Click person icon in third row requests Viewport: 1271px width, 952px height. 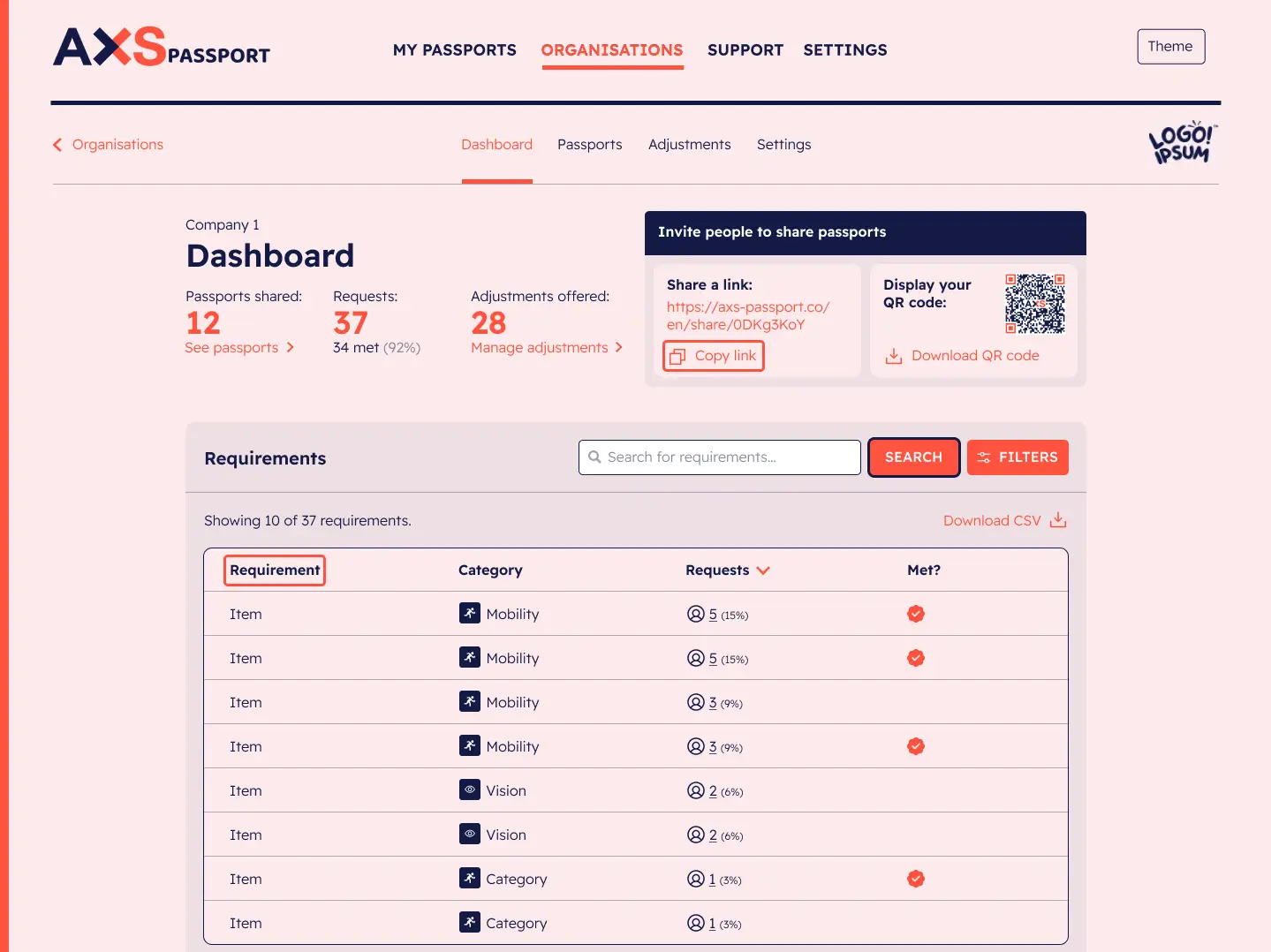point(696,702)
